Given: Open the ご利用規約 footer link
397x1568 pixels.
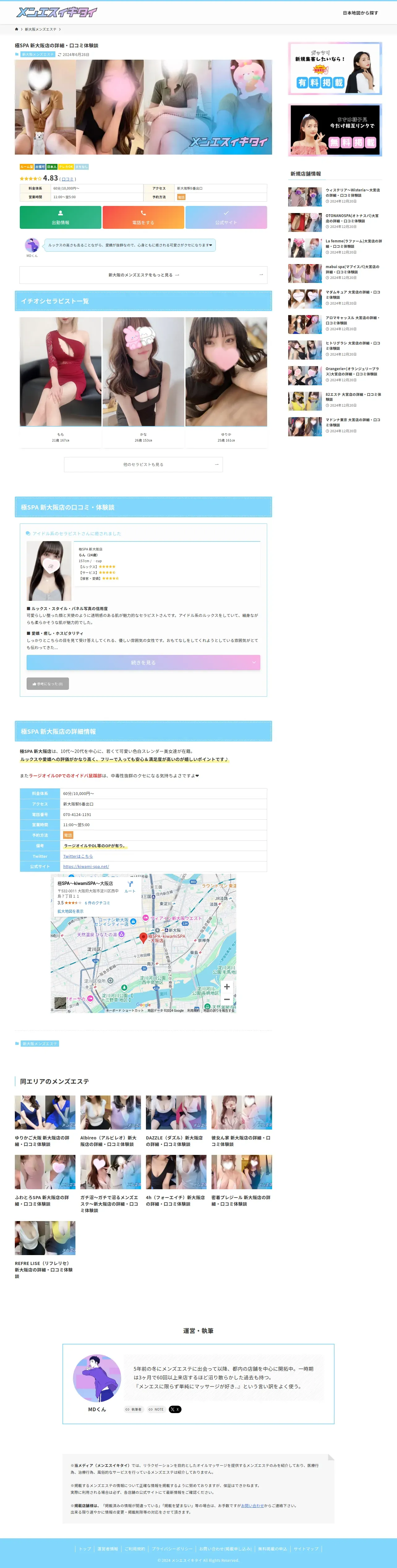Looking at the screenshot, I should pyautogui.click(x=135, y=1549).
